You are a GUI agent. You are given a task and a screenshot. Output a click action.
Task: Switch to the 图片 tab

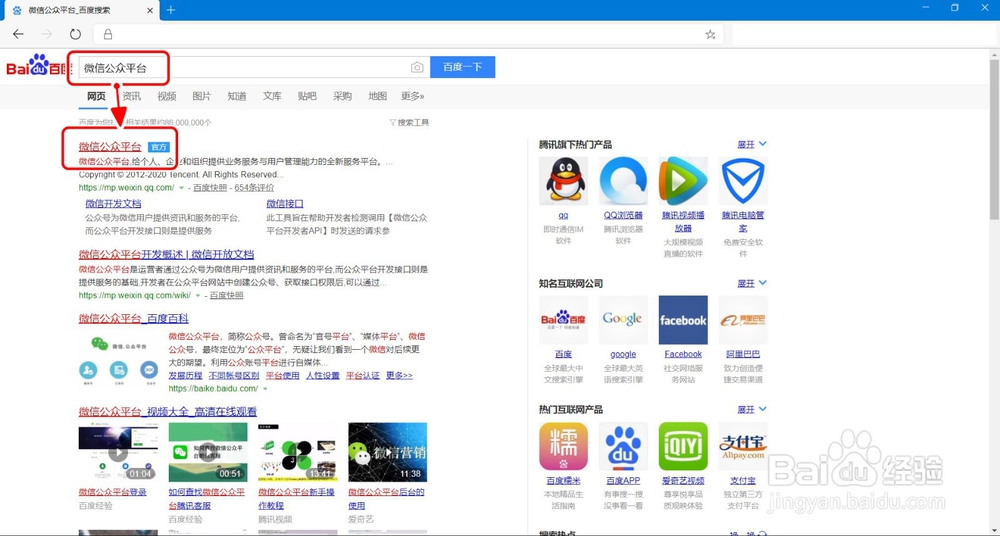tap(202, 96)
